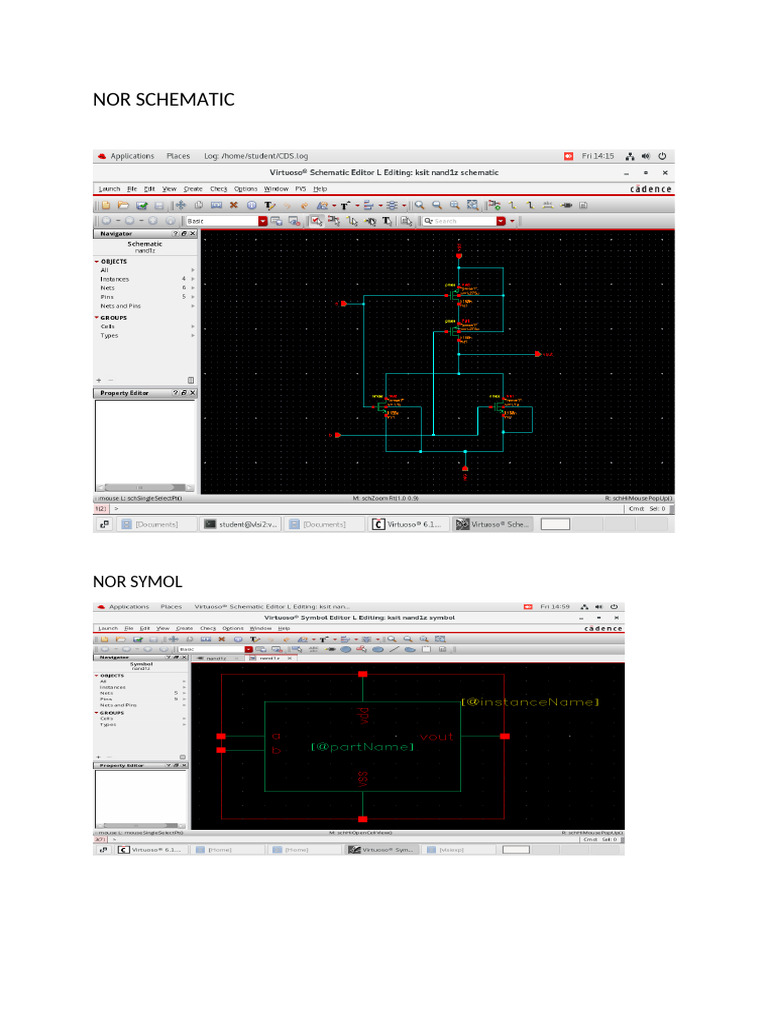768x1024 pixels.
Task: Open the Launch menu in the Symbol Editor
Action: click(108, 628)
